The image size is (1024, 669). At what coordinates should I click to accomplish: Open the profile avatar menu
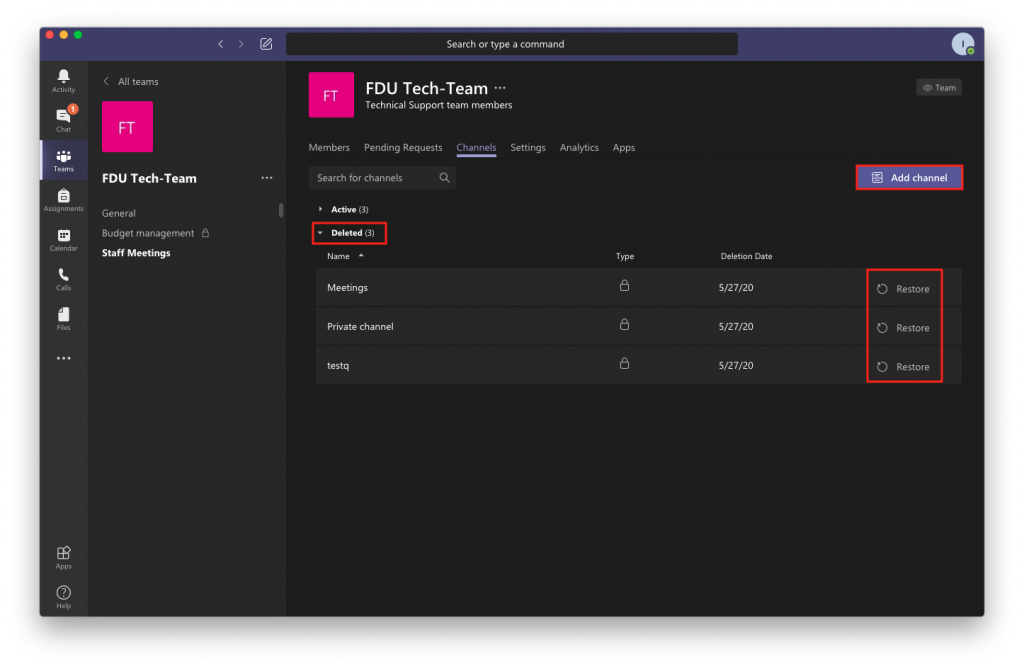pyautogui.click(x=962, y=44)
